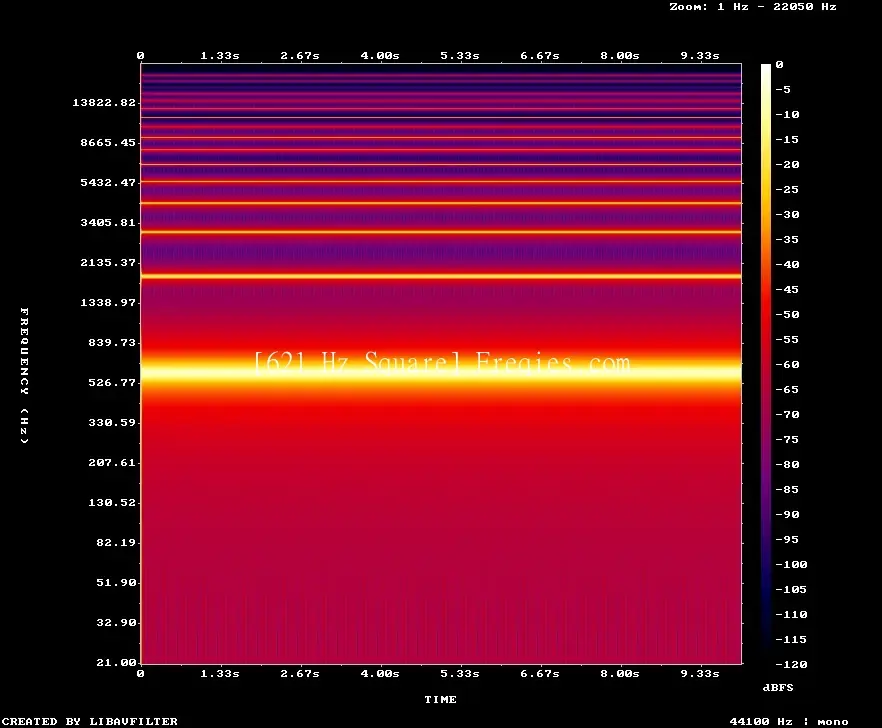Click frequency label "207.61"

click(x=112, y=462)
